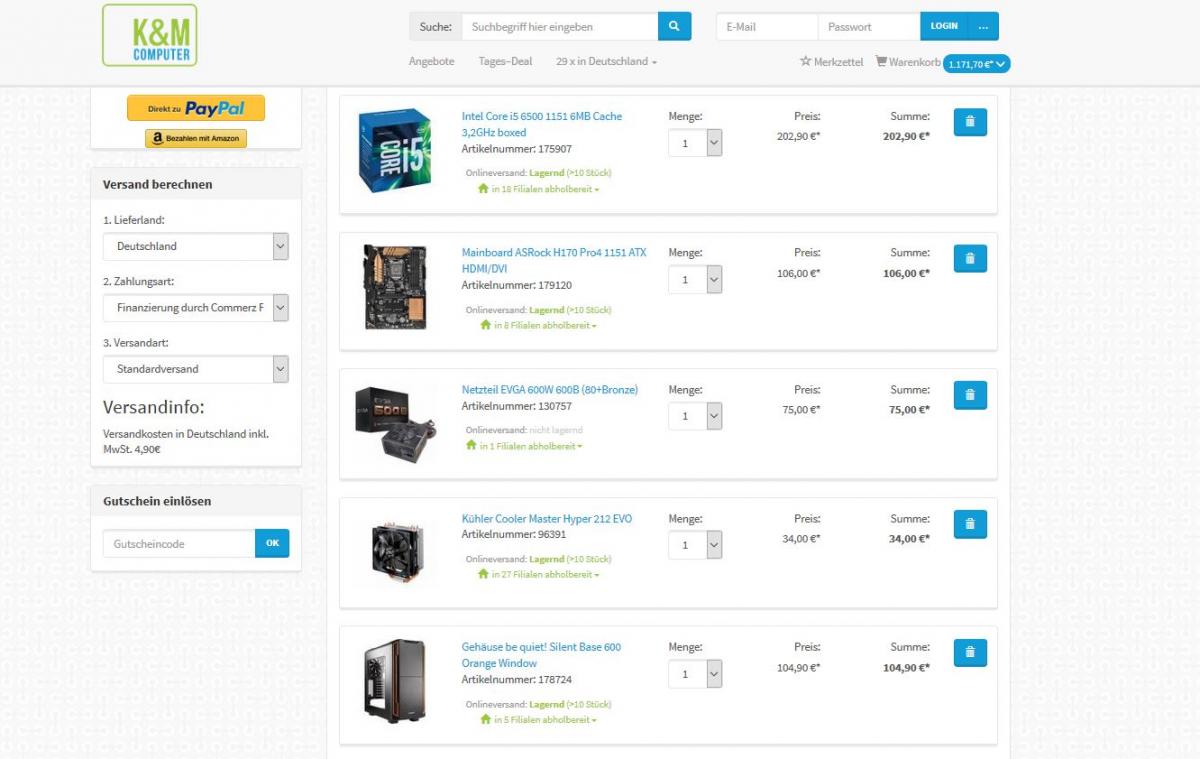The image size is (1200, 759).
Task: Open Menge dropdown for Intel Core i5
Action: tap(695, 143)
